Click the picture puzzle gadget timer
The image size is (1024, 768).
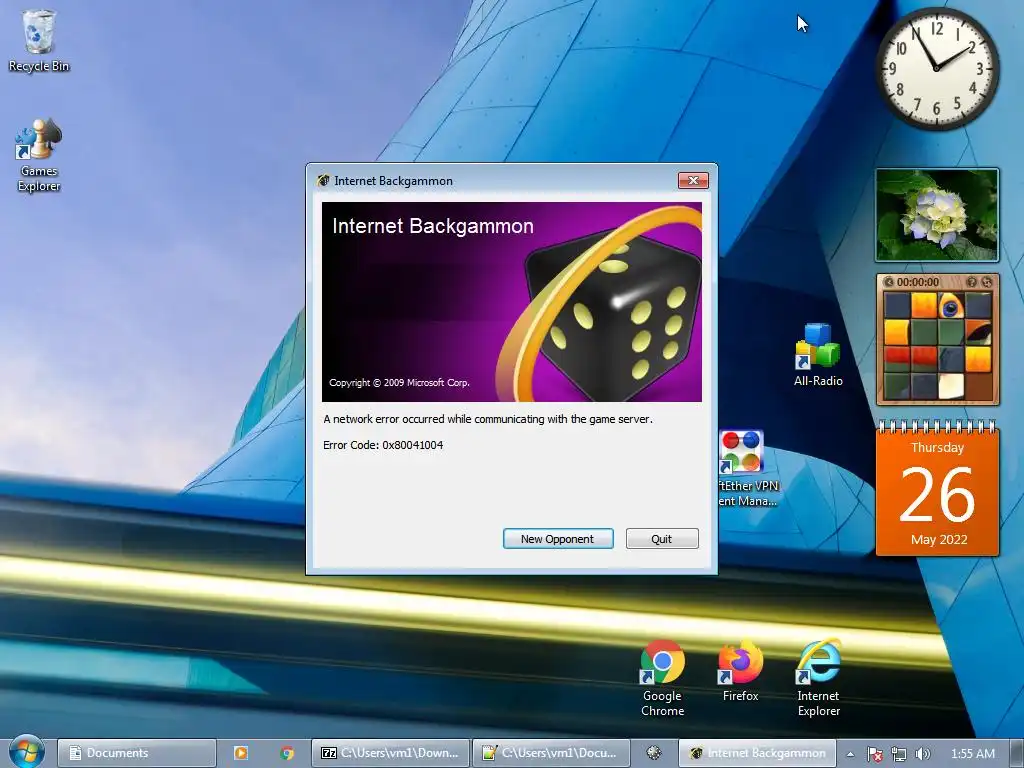pos(918,282)
